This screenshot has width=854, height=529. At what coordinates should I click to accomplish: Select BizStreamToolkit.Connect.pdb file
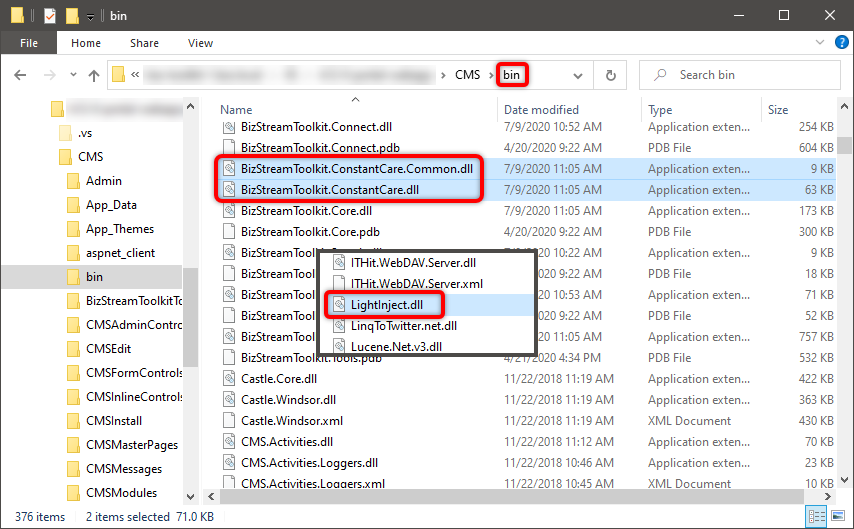pos(320,148)
